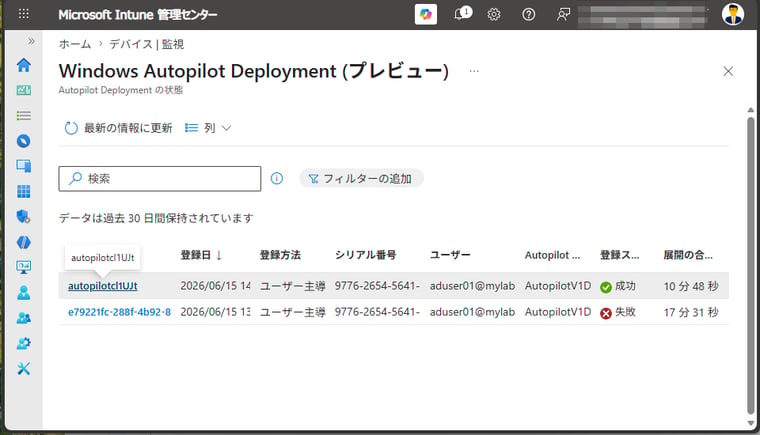
Task: Open the feedback icon
Action: [x=563, y=15]
